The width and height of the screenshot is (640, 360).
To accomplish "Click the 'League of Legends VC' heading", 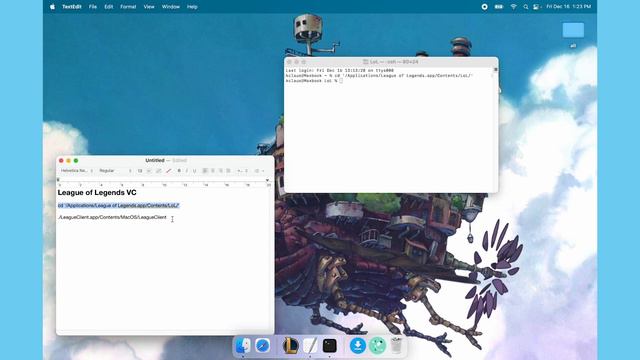I will click(x=97, y=192).
